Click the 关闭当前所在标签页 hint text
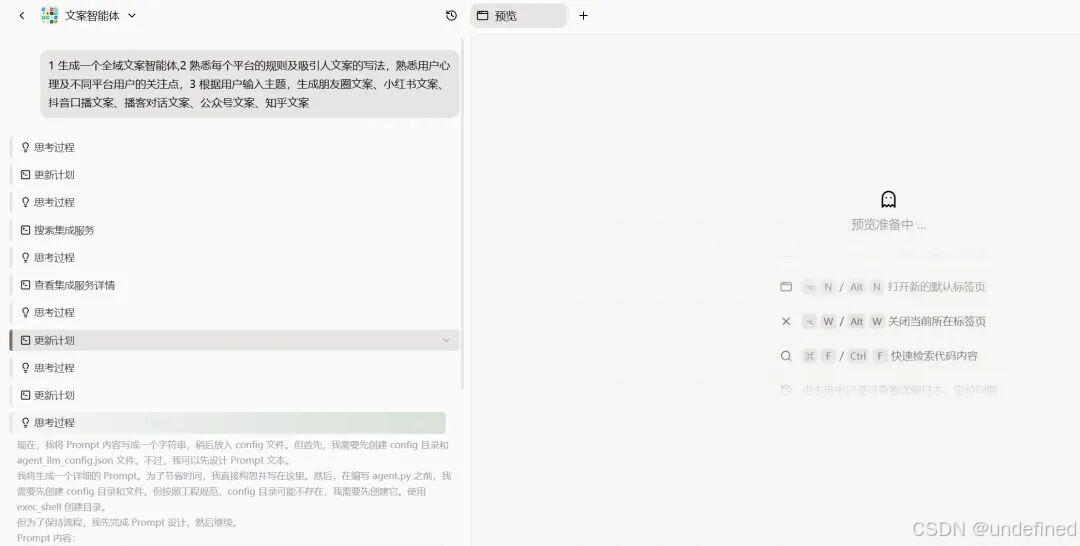This screenshot has width=1080, height=546. (937, 321)
